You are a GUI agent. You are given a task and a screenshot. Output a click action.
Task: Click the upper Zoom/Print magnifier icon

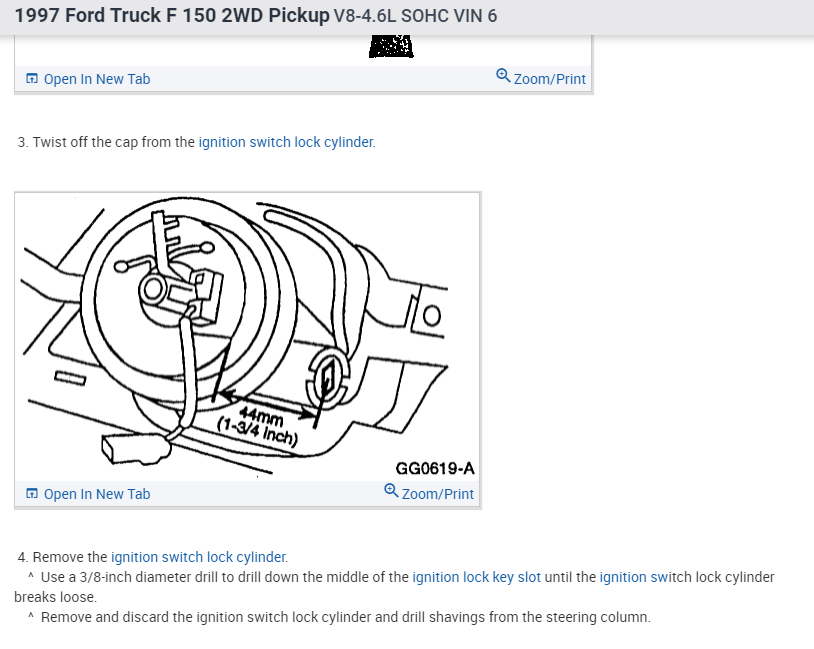[x=503, y=76]
